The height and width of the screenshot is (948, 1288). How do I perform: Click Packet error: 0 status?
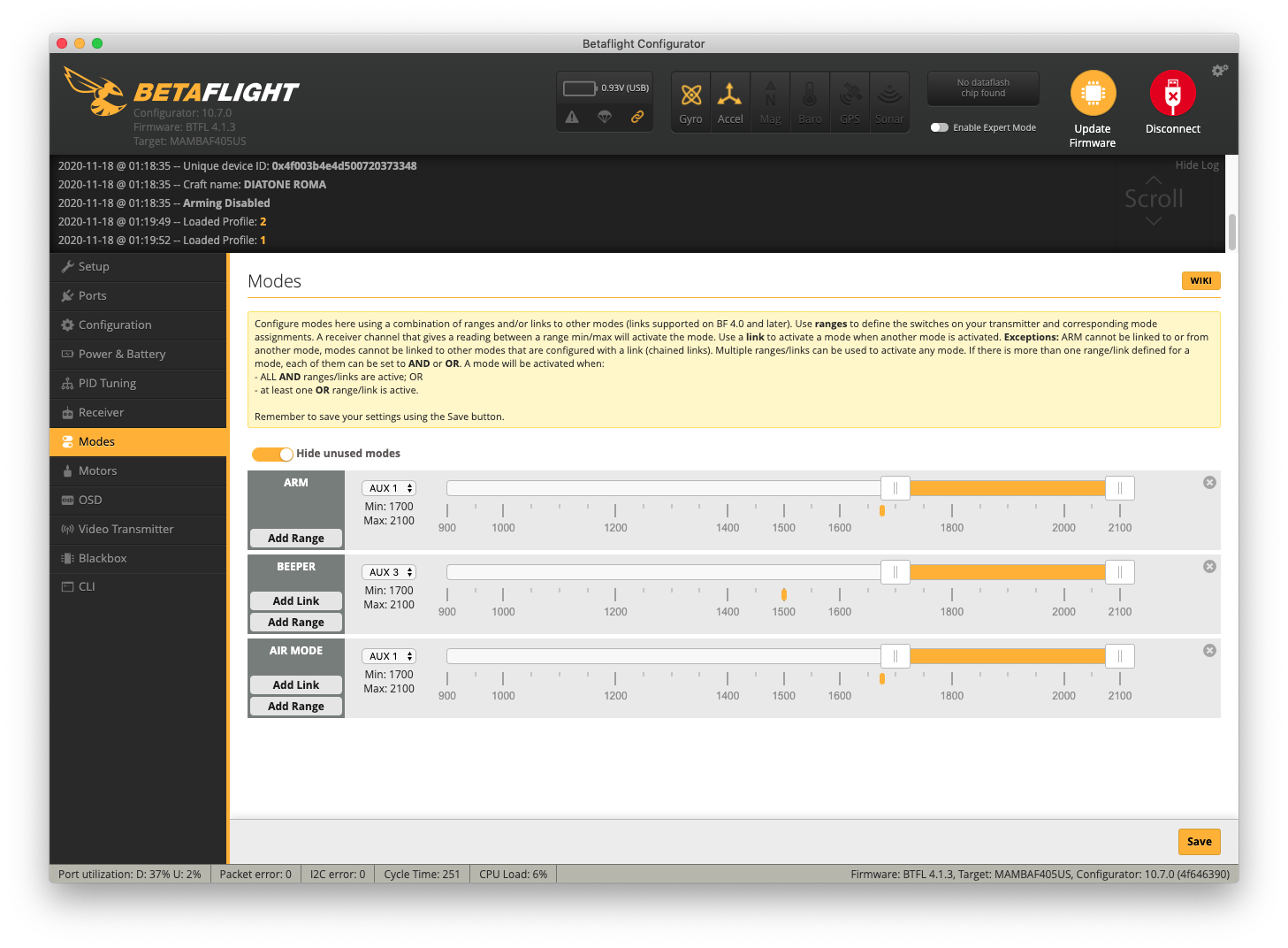[x=255, y=874]
